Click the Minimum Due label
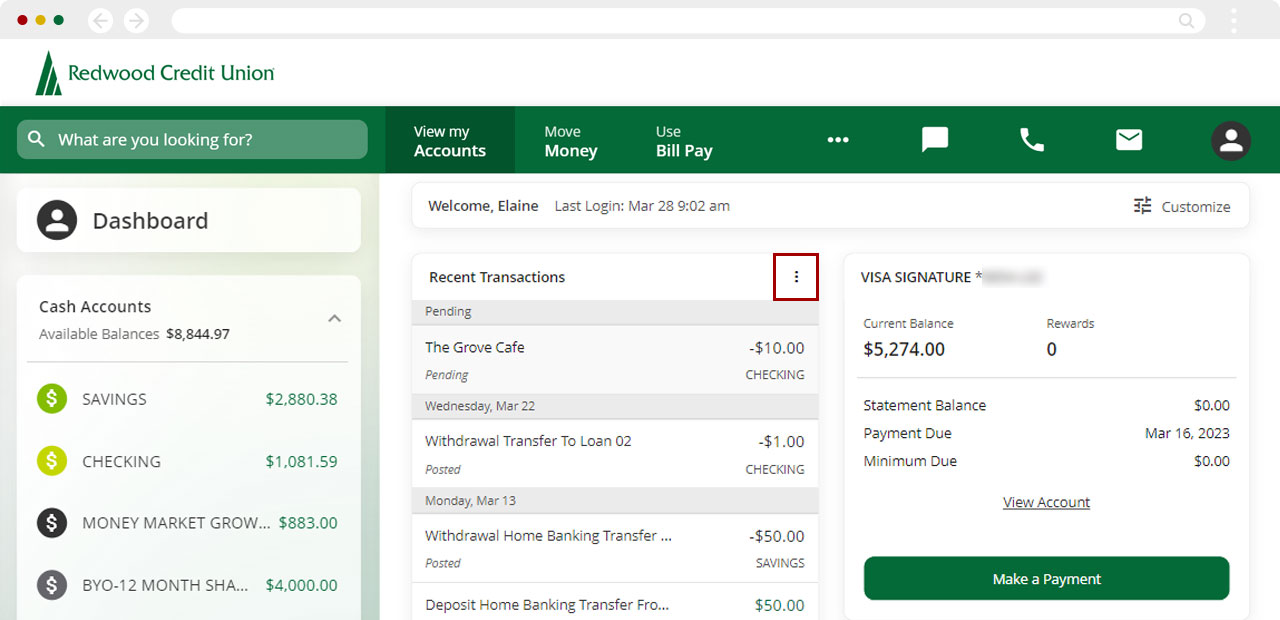 (x=910, y=461)
